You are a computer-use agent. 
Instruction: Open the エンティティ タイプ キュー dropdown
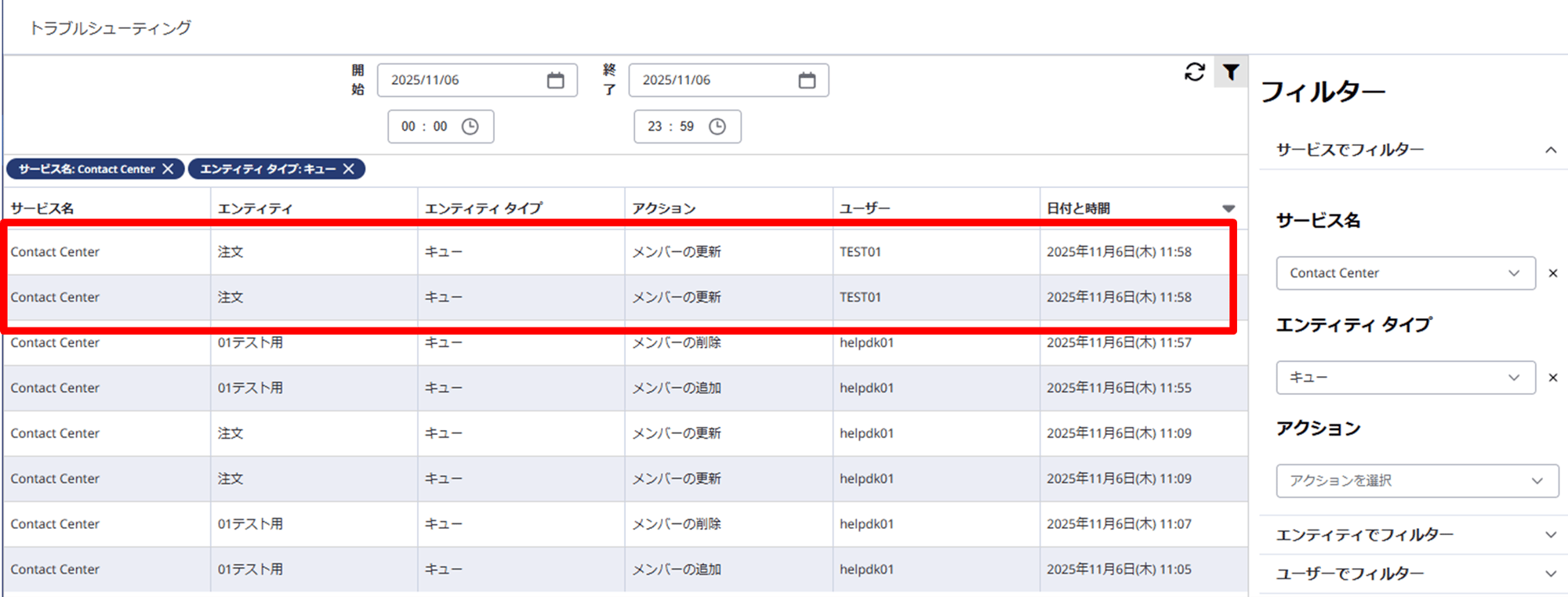pyautogui.click(x=1405, y=378)
